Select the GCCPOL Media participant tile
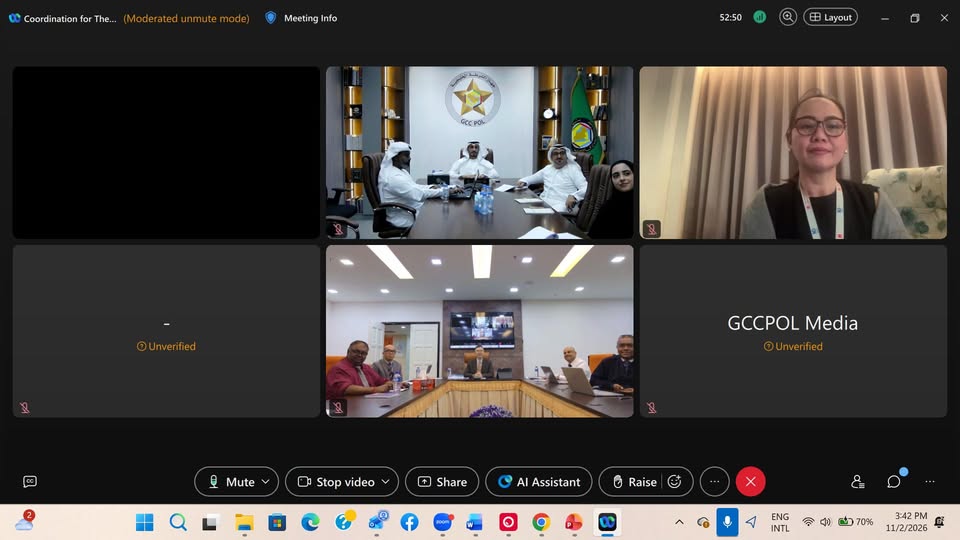Viewport: 960px width, 540px height. [793, 331]
